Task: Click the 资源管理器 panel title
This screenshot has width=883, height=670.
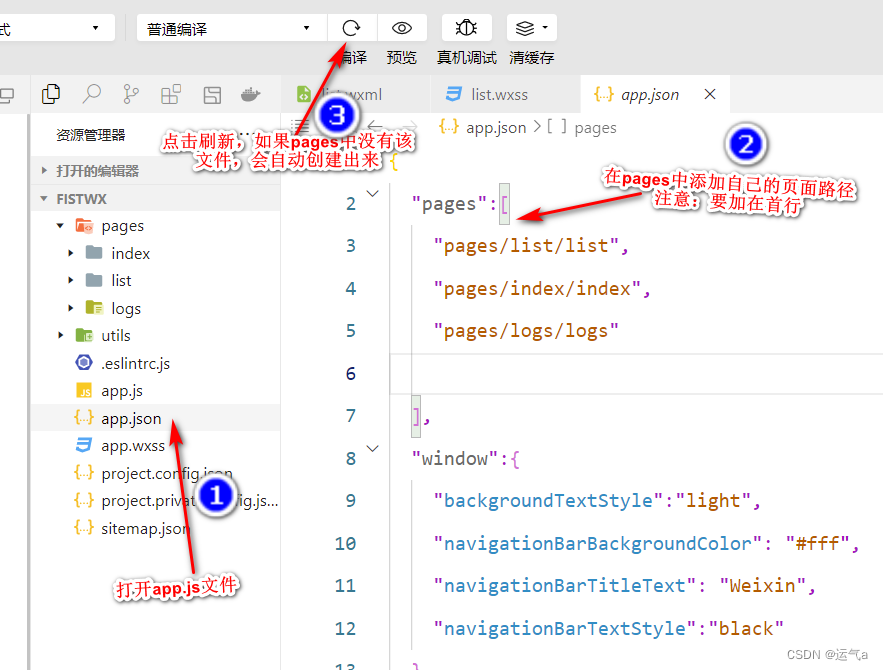Action: (91, 135)
